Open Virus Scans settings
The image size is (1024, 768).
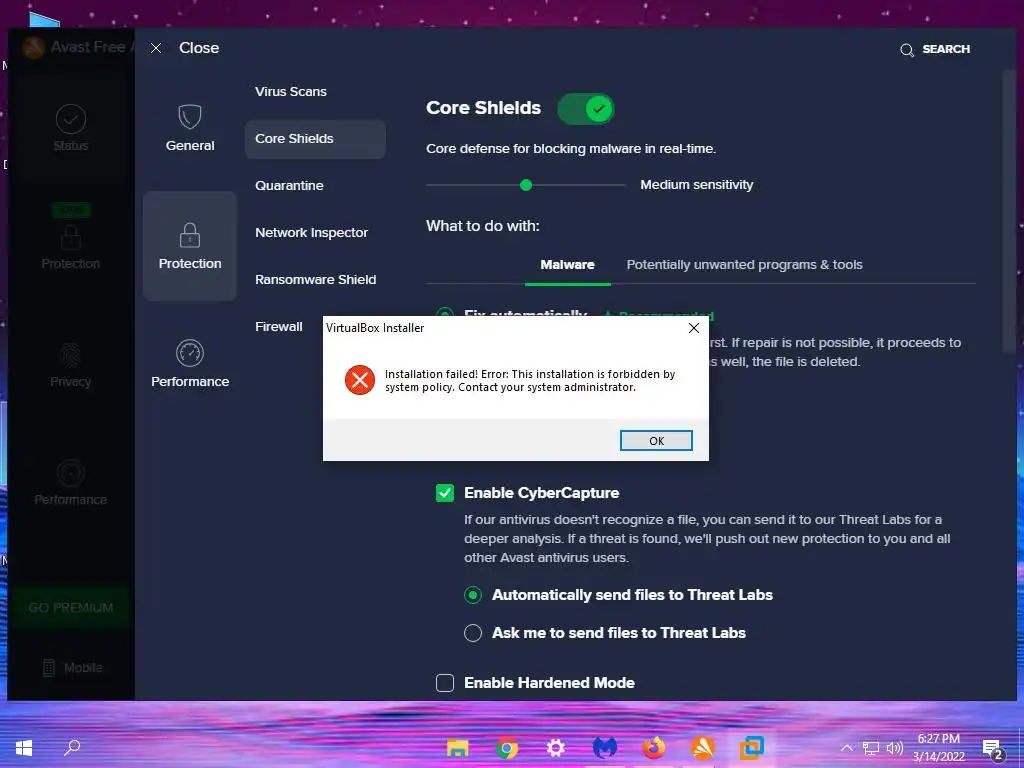[291, 91]
